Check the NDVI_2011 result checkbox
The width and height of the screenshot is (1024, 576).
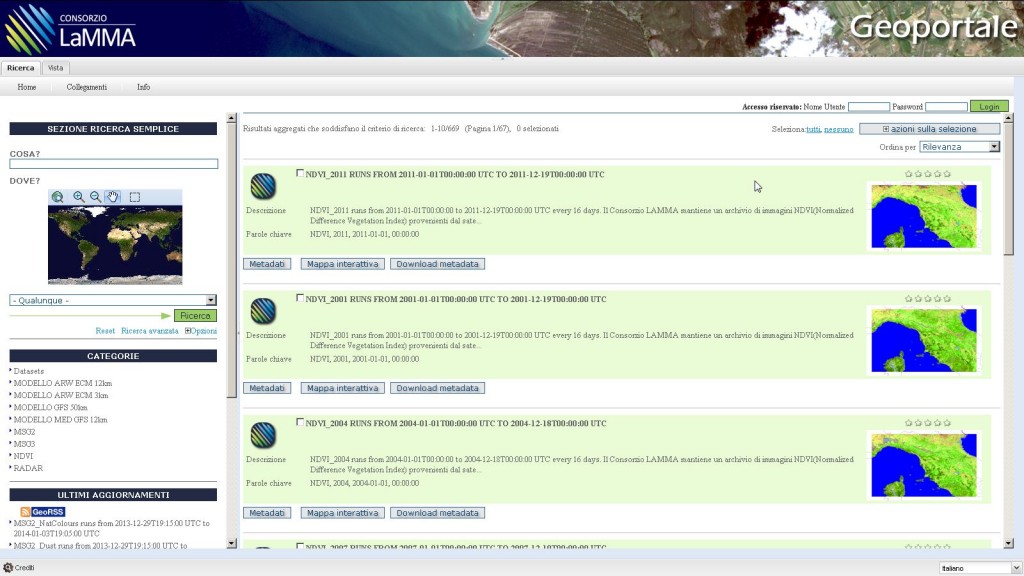pos(300,172)
